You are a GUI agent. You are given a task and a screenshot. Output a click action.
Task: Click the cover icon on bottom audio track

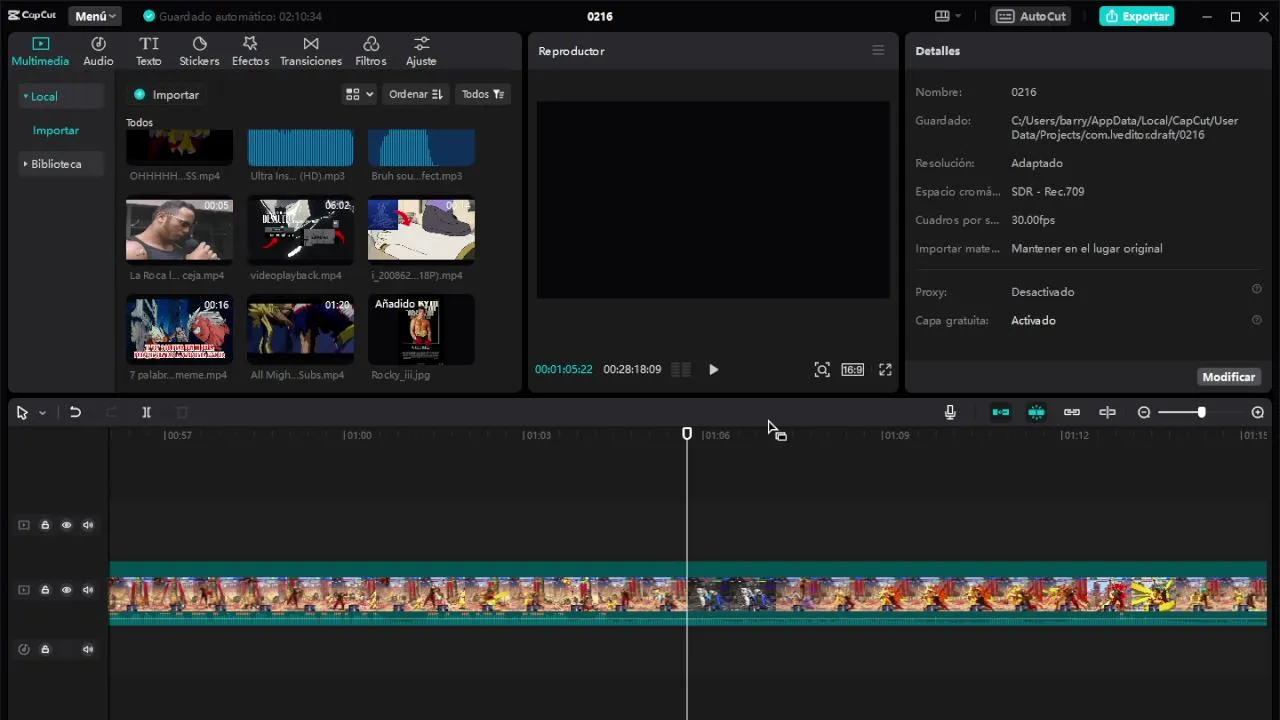pyautogui.click(x=24, y=649)
